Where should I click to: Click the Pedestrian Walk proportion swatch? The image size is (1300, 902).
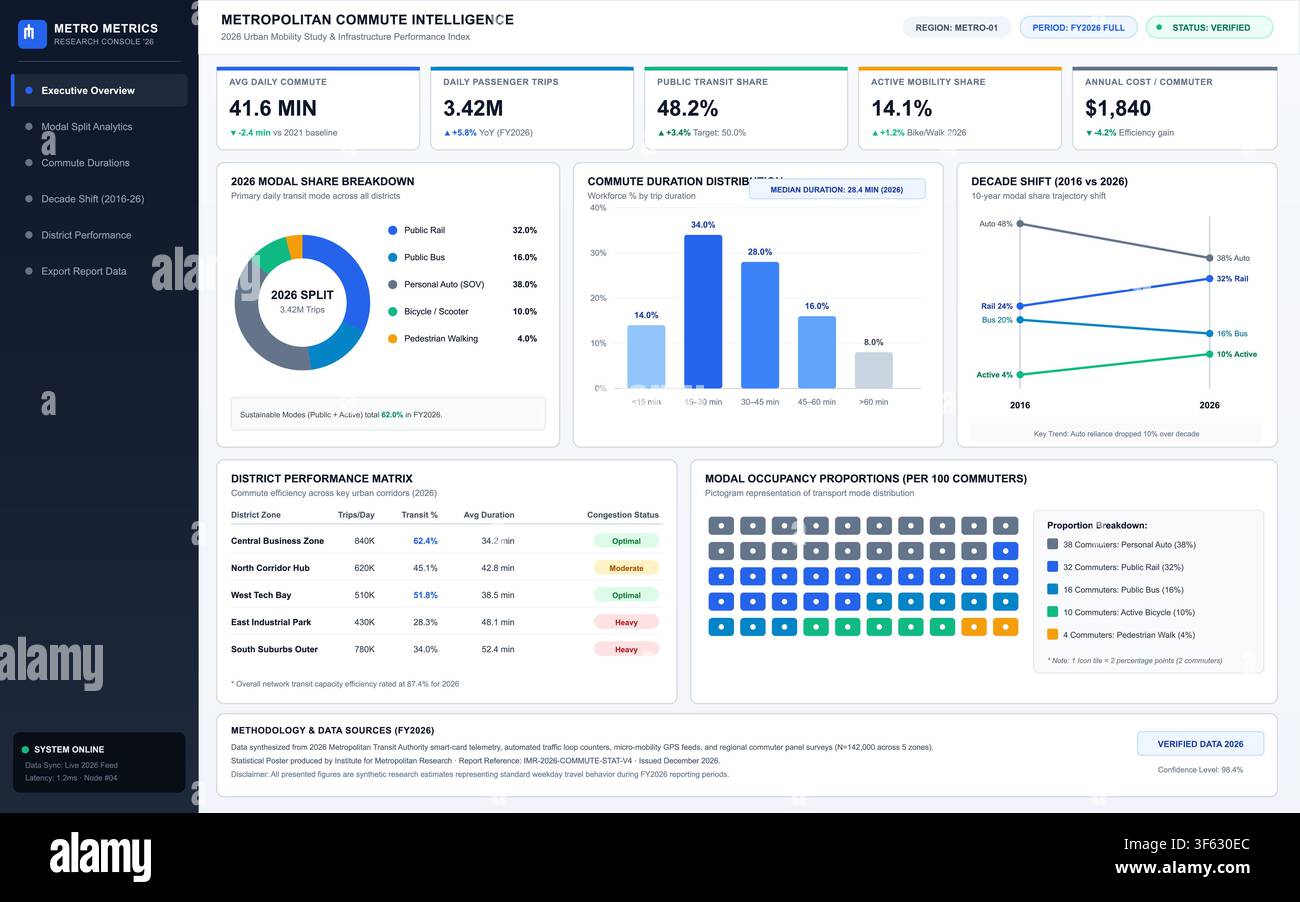pyautogui.click(x=1052, y=634)
